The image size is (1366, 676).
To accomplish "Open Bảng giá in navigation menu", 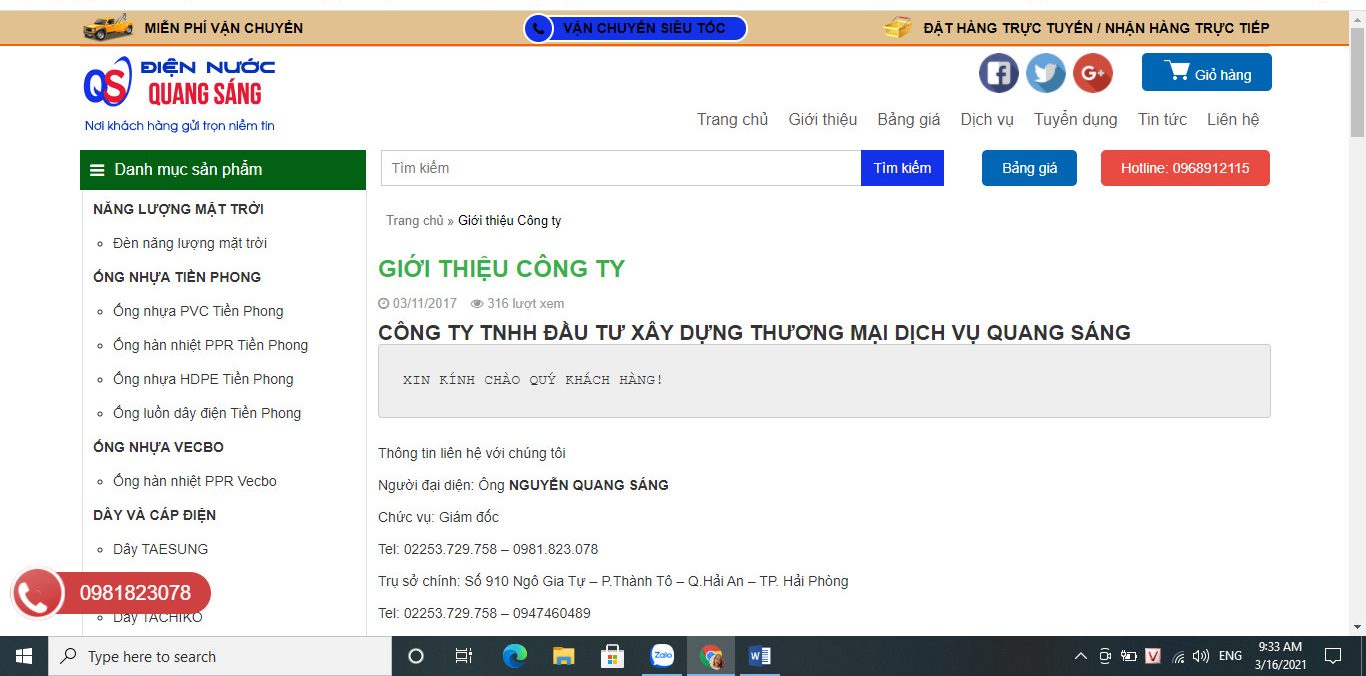I will click(909, 120).
